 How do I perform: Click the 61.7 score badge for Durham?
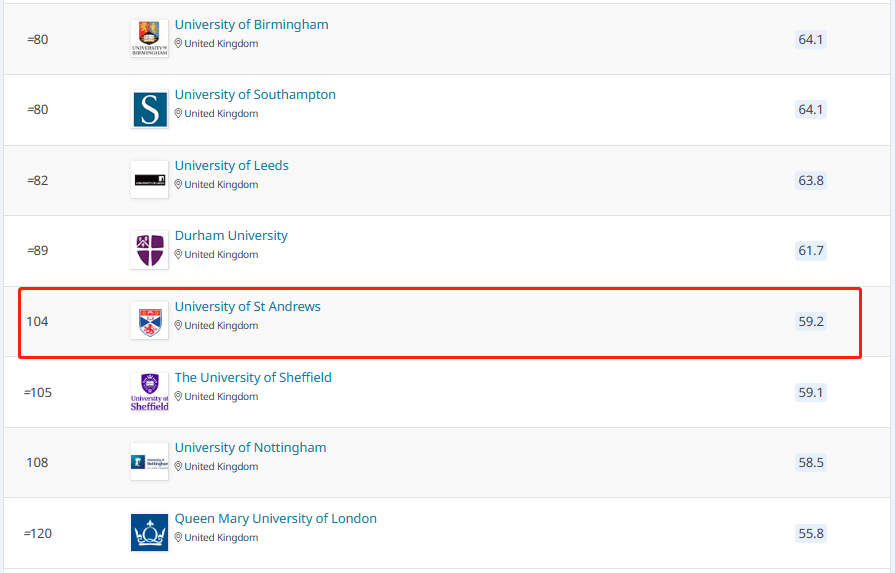pos(810,251)
